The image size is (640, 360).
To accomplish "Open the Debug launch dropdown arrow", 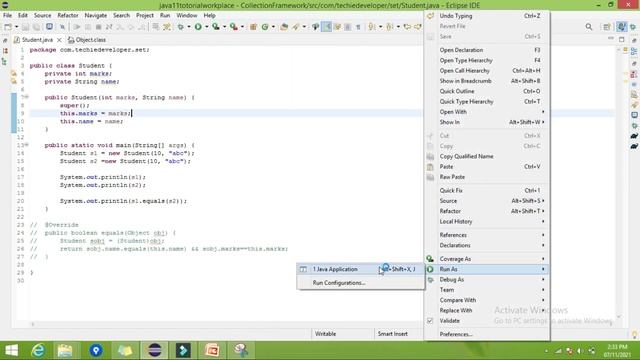I will pyautogui.click(x=189, y=27).
